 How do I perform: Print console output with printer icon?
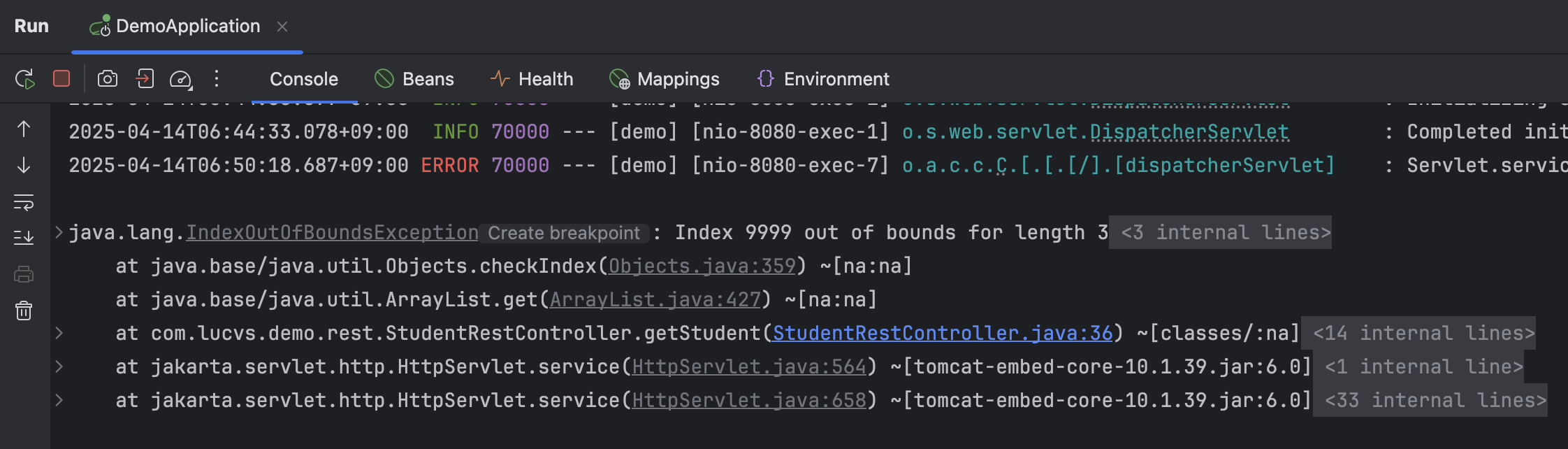coord(24,274)
